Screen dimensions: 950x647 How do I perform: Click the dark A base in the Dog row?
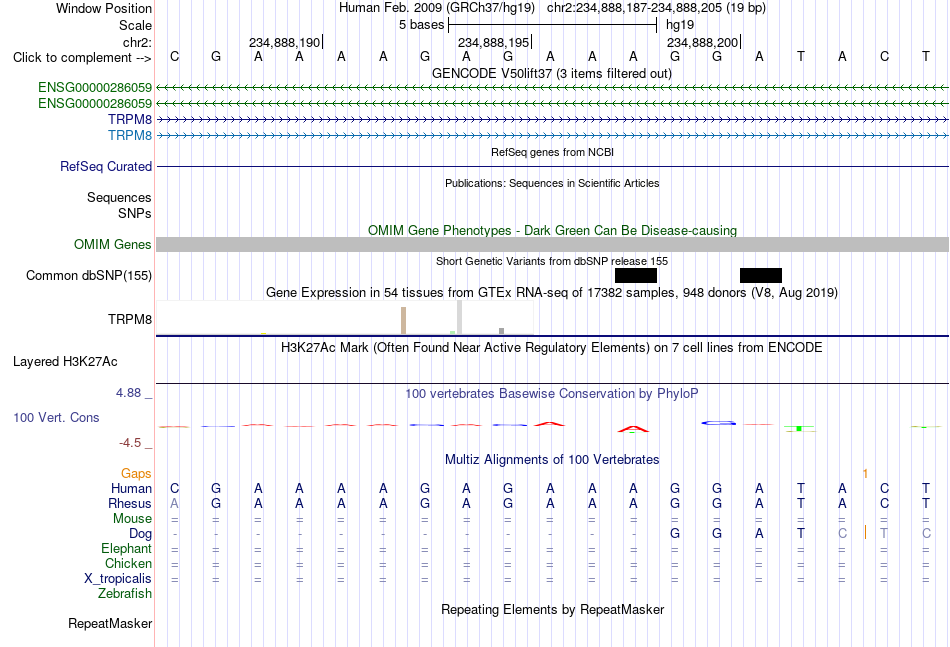[x=759, y=534]
